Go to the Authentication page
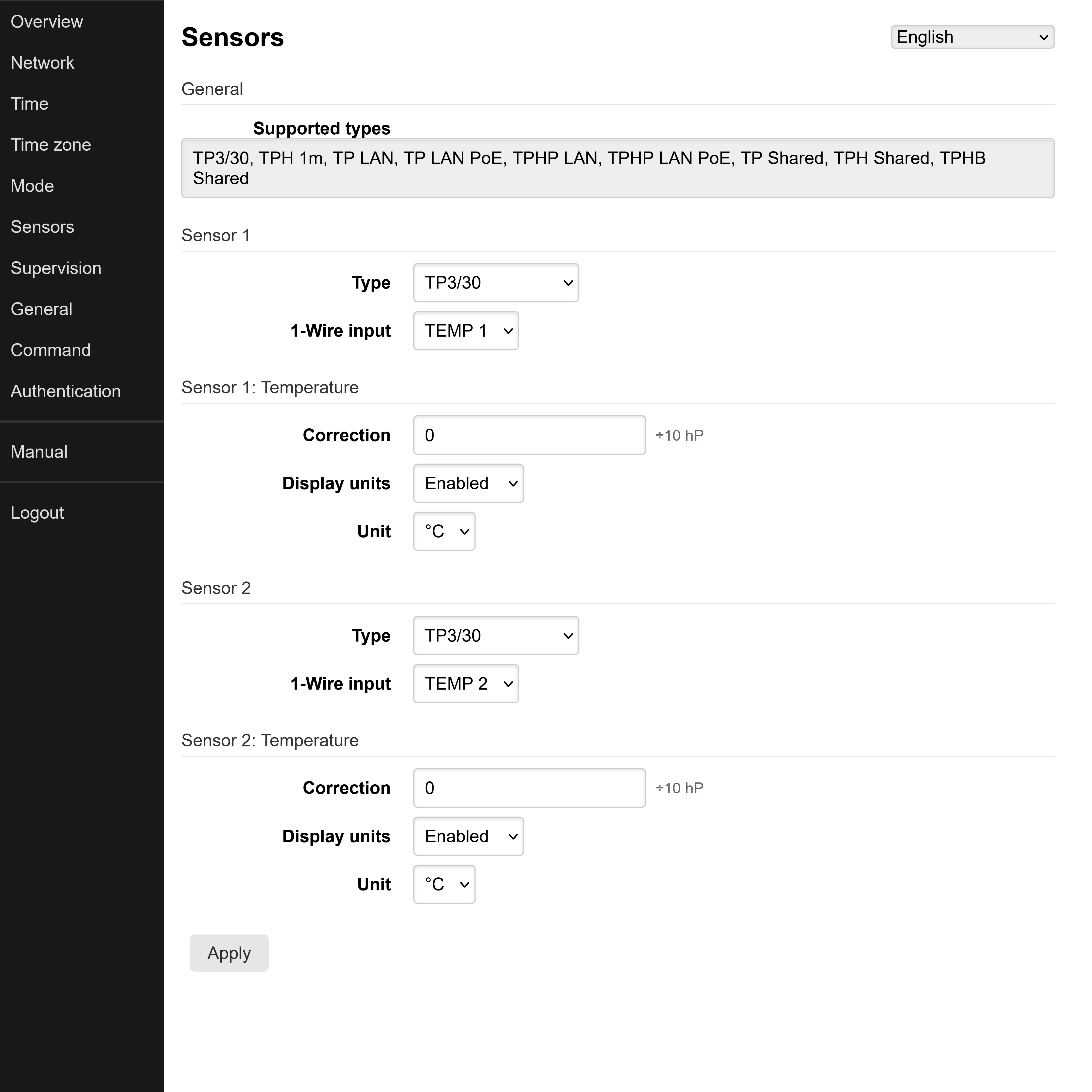 point(66,391)
